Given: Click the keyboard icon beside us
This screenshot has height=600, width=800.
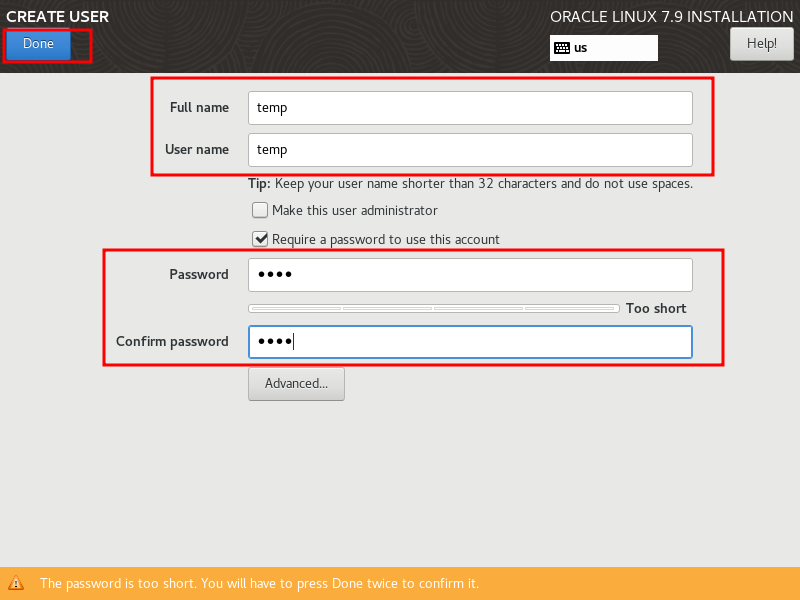Looking at the screenshot, I should click(562, 48).
